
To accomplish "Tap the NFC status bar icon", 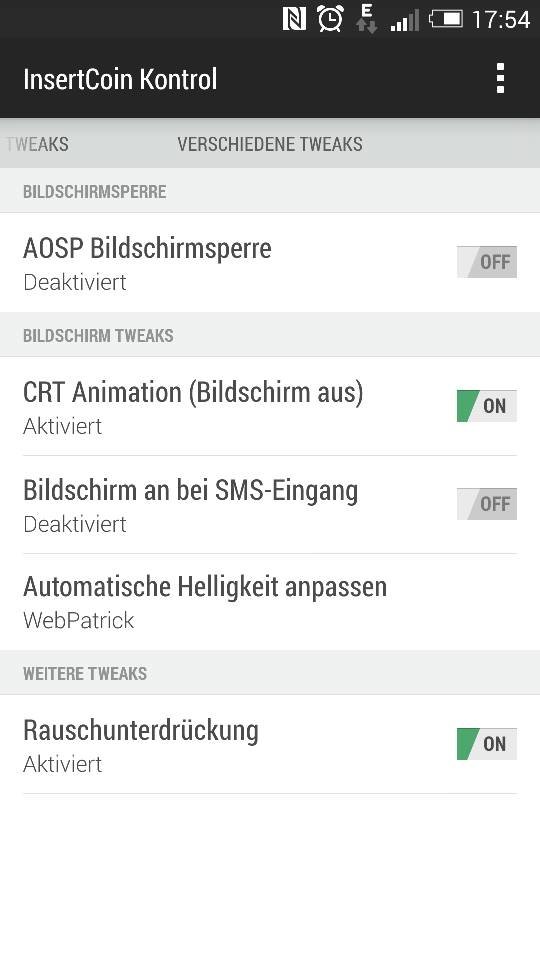I will tap(294, 20).
